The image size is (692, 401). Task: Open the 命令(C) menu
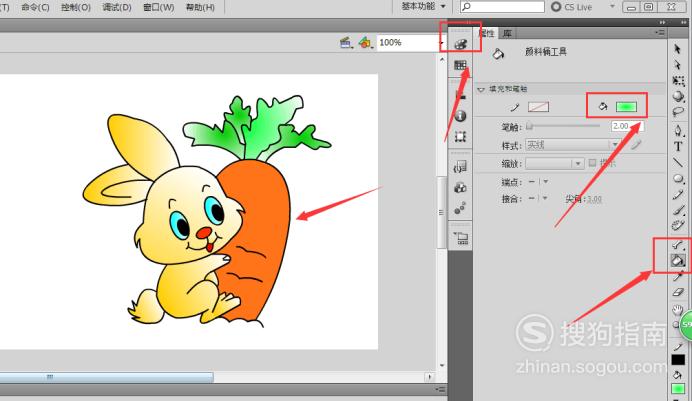[35, 7]
